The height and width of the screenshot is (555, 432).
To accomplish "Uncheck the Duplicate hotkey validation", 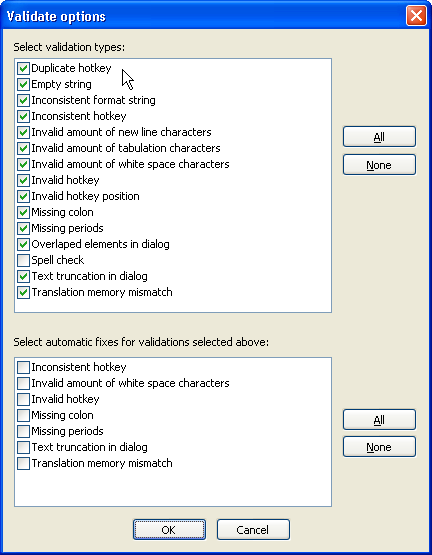I will [23, 68].
